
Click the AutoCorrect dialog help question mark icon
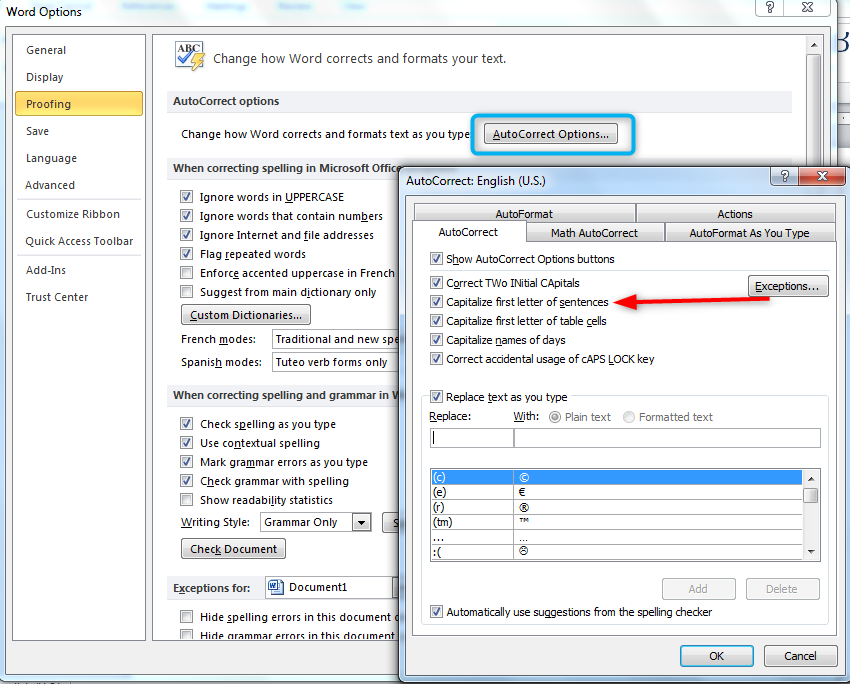click(x=784, y=176)
